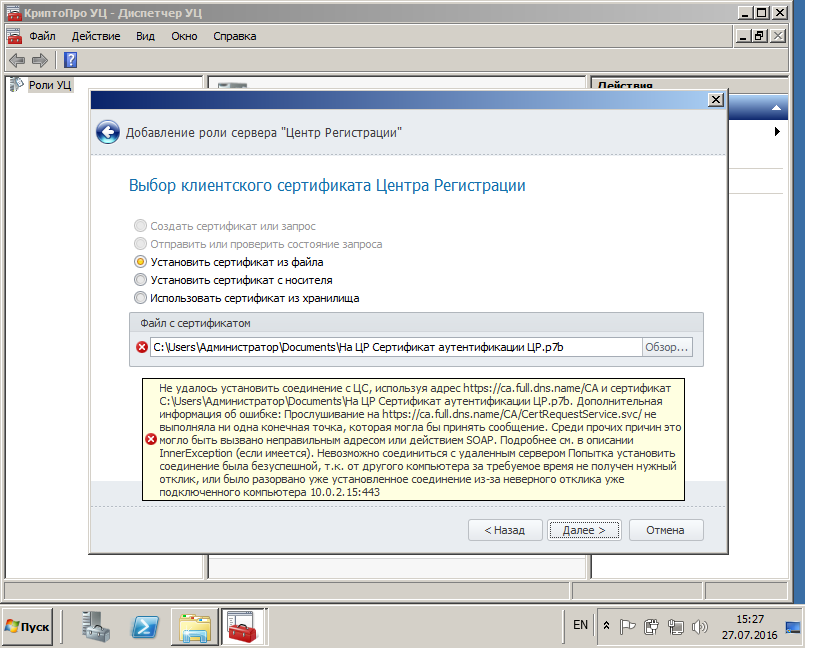This screenshot has width=819, height=648.
Task: Click the Далее > button
Action: coord(584,530)
